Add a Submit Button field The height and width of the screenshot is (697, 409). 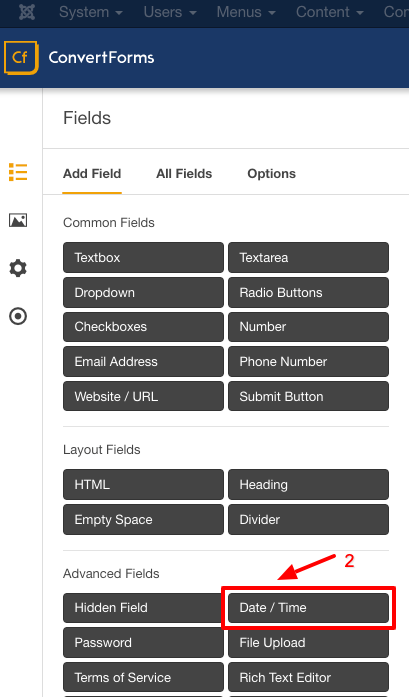[309, 396]
